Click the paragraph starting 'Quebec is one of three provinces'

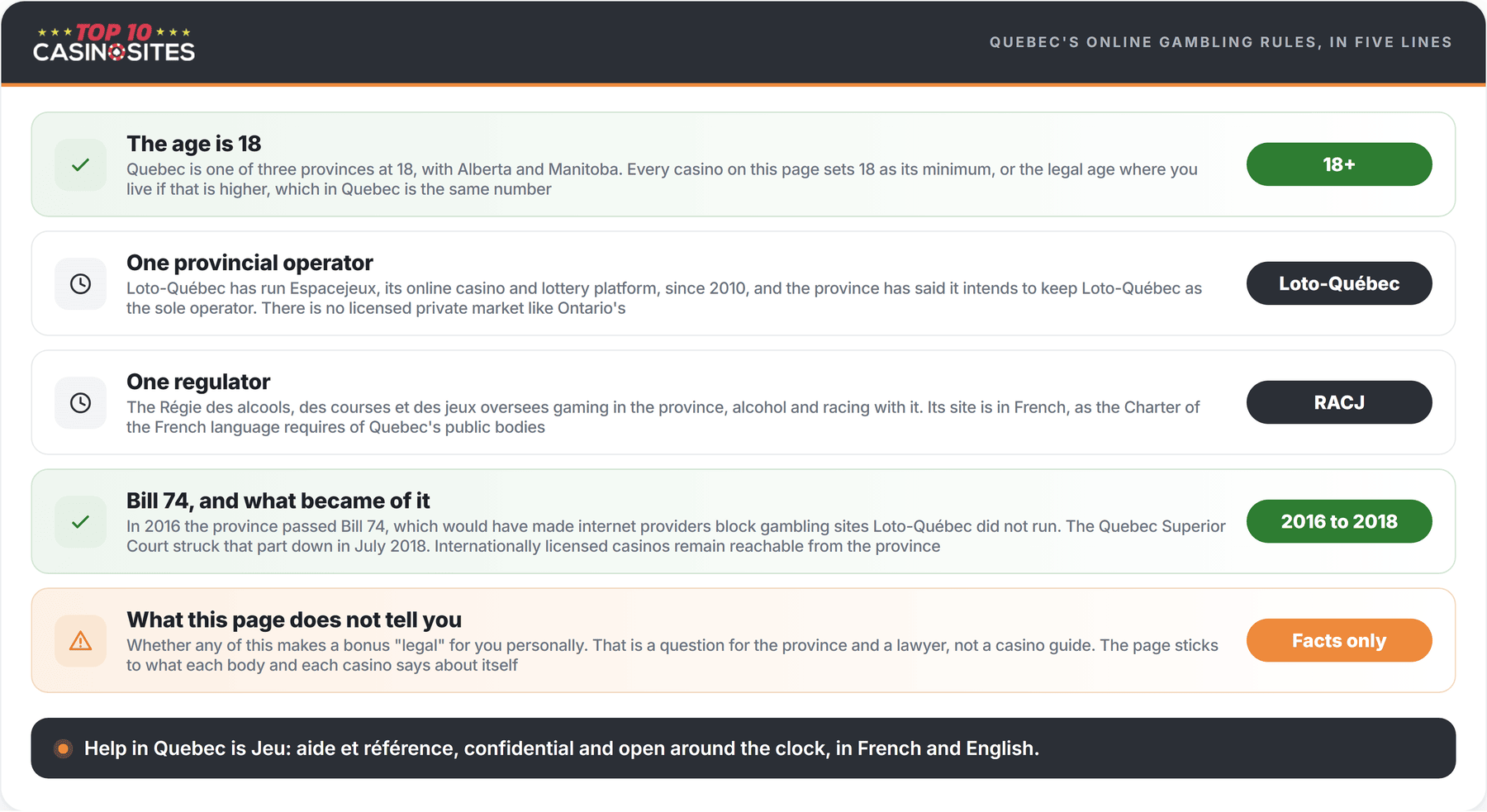tap(662, 179)
